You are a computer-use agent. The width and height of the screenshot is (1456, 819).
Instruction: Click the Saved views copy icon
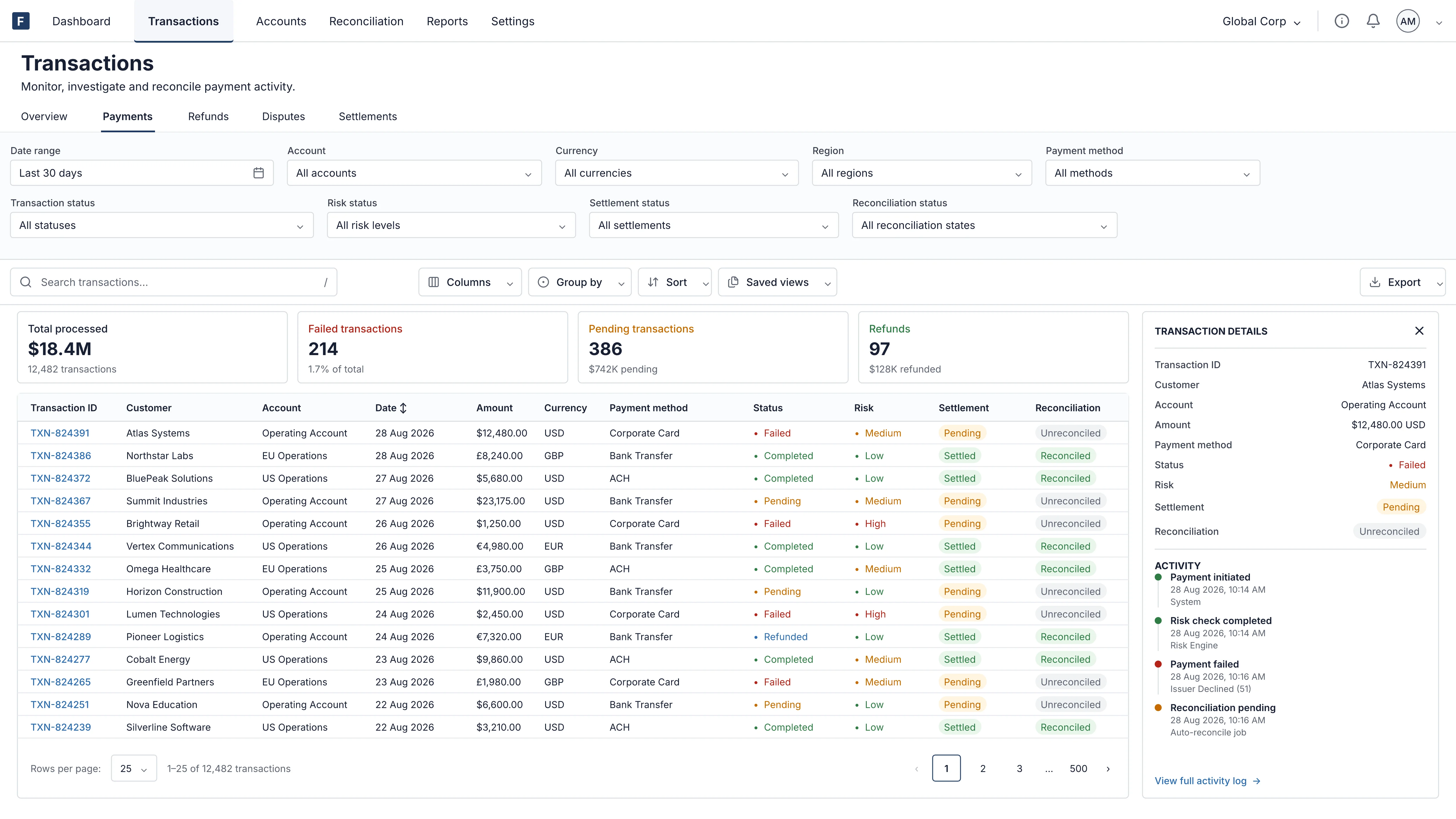(x=733, y=282)
